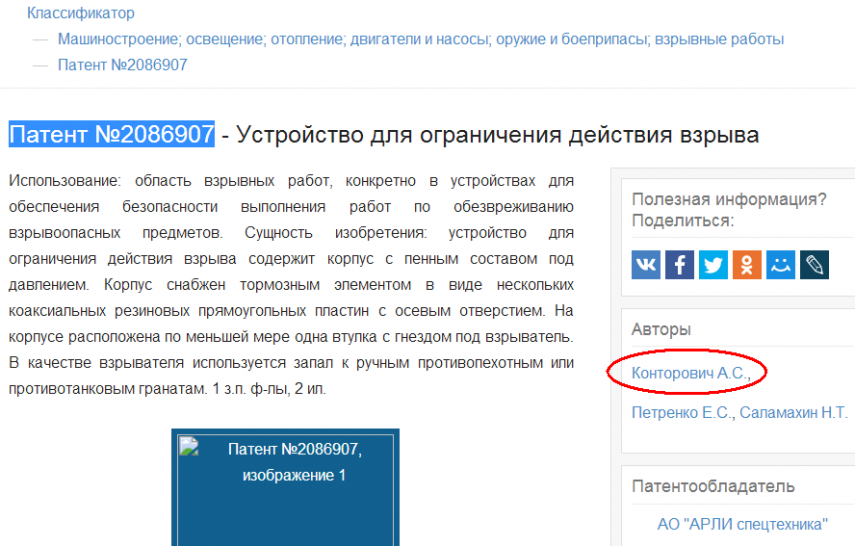855x546 pixels.
Task: Open the Классификатор breadcrumb link
Action: point(81,13)
